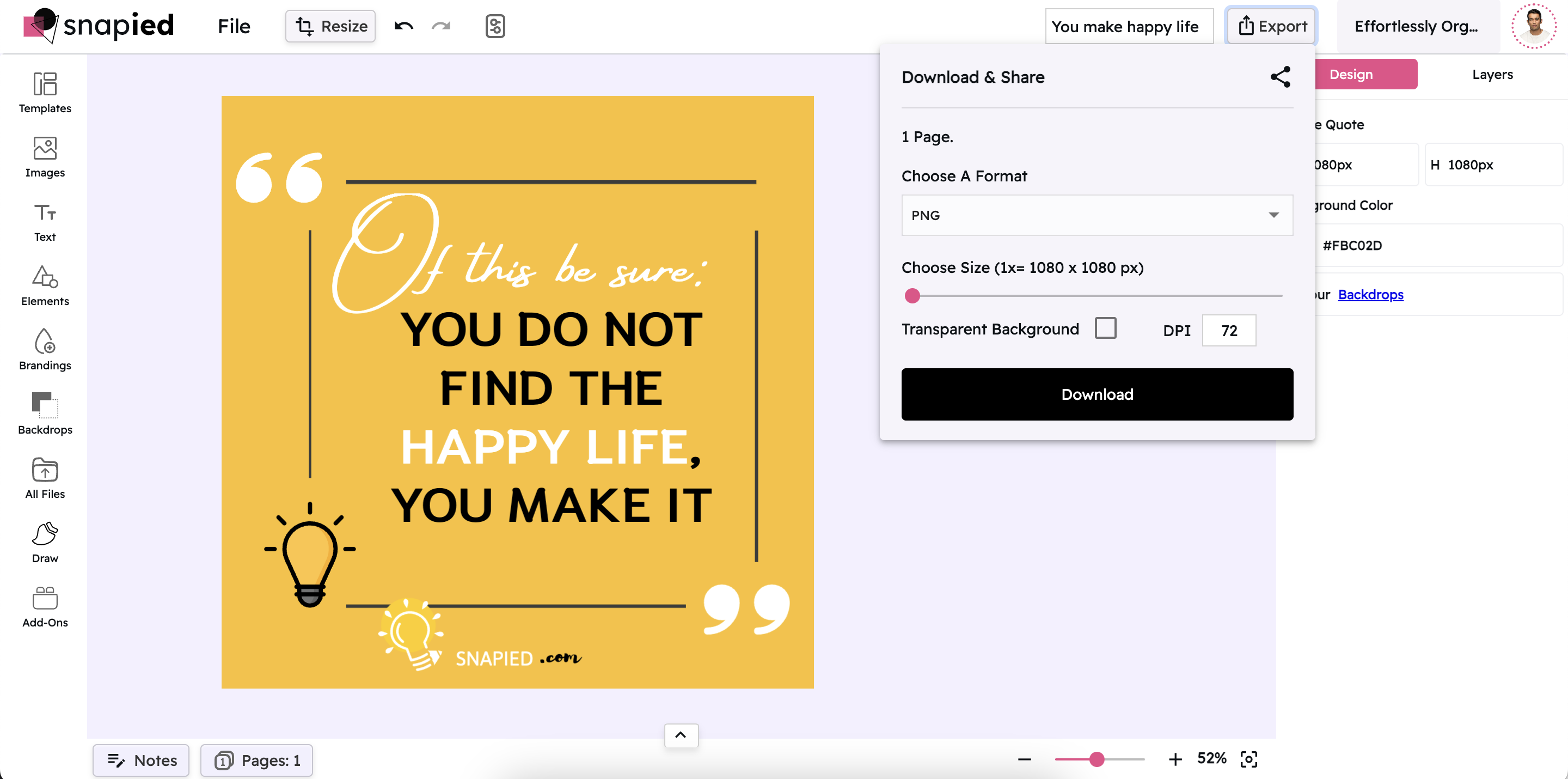Screen dimensions: 1568x779
Task: Select the 'YOU DO NOT' canvas text
Action: coord(551,329)
